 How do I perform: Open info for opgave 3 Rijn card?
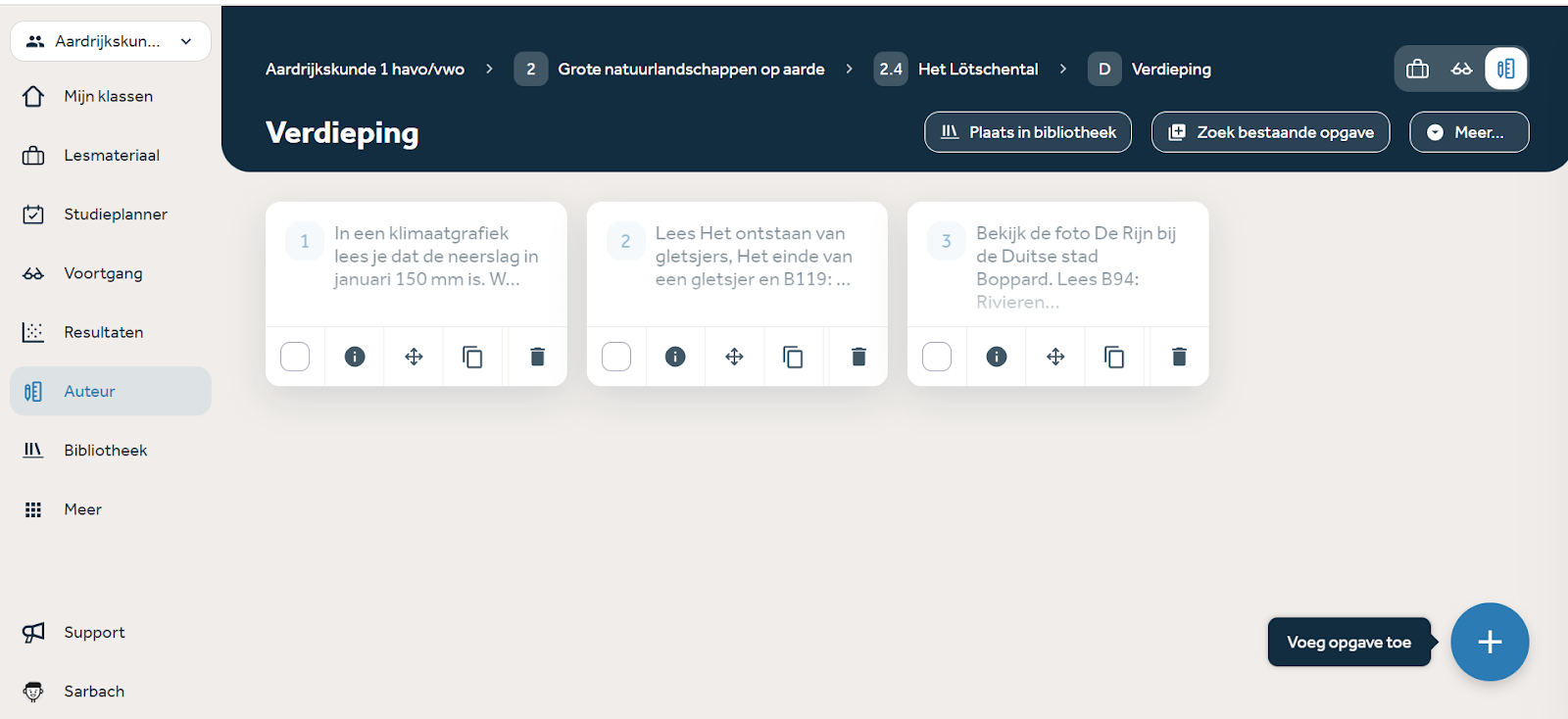997,357
